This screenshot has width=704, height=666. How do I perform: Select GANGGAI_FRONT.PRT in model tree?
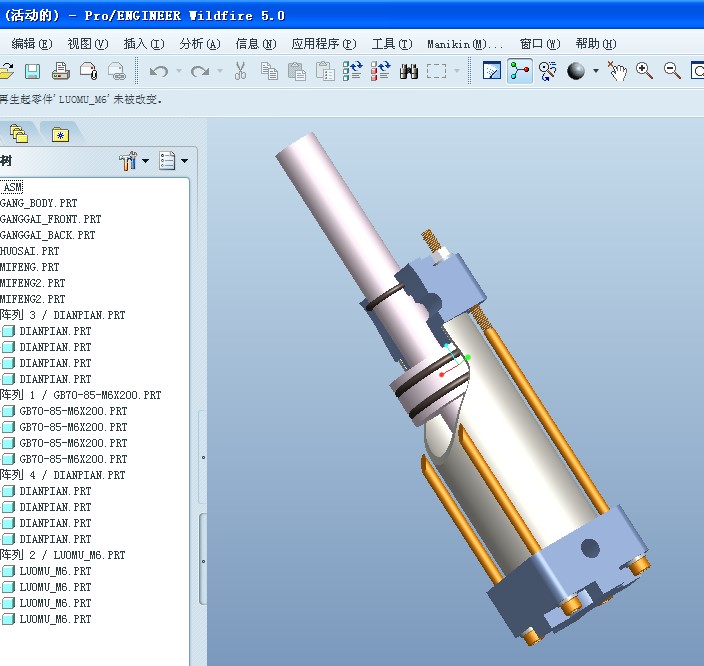pyautogui.click(x=51, y=219)
